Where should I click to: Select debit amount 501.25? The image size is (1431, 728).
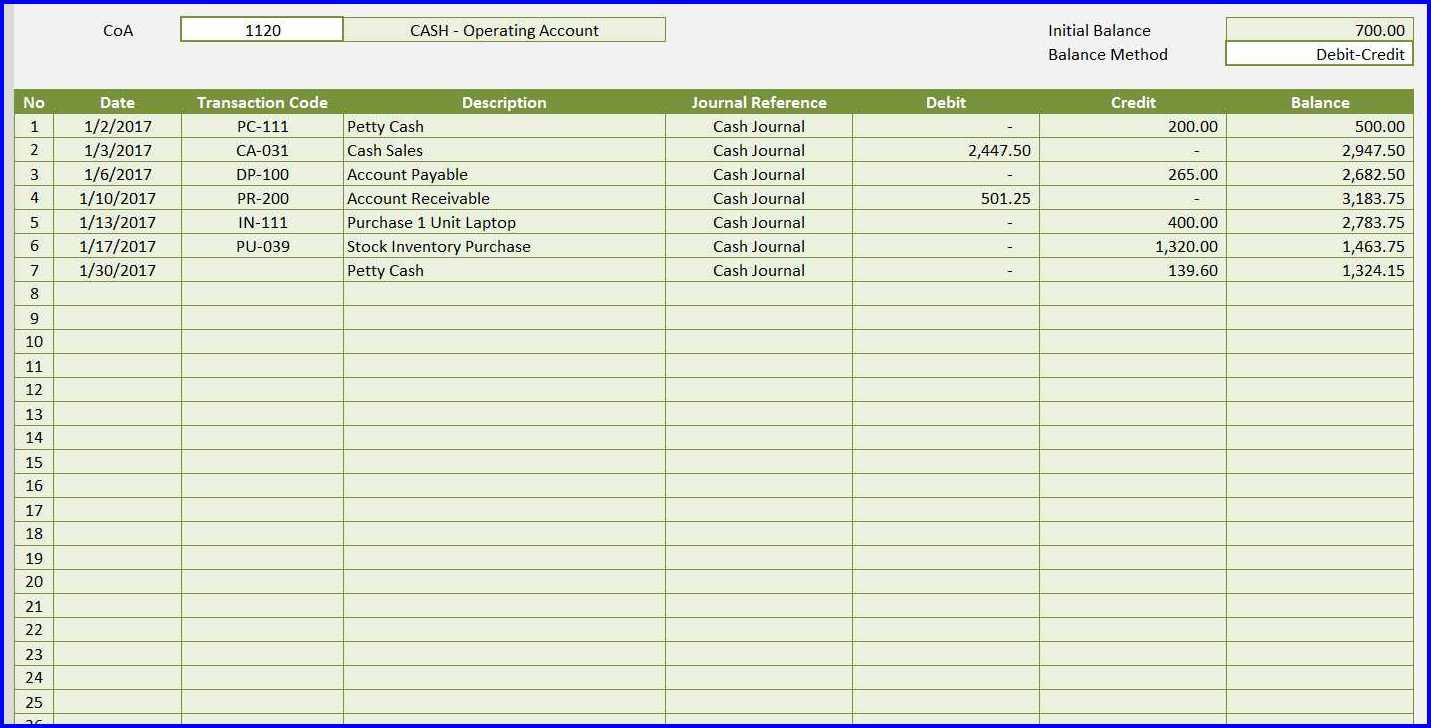[x=946, y=198]
